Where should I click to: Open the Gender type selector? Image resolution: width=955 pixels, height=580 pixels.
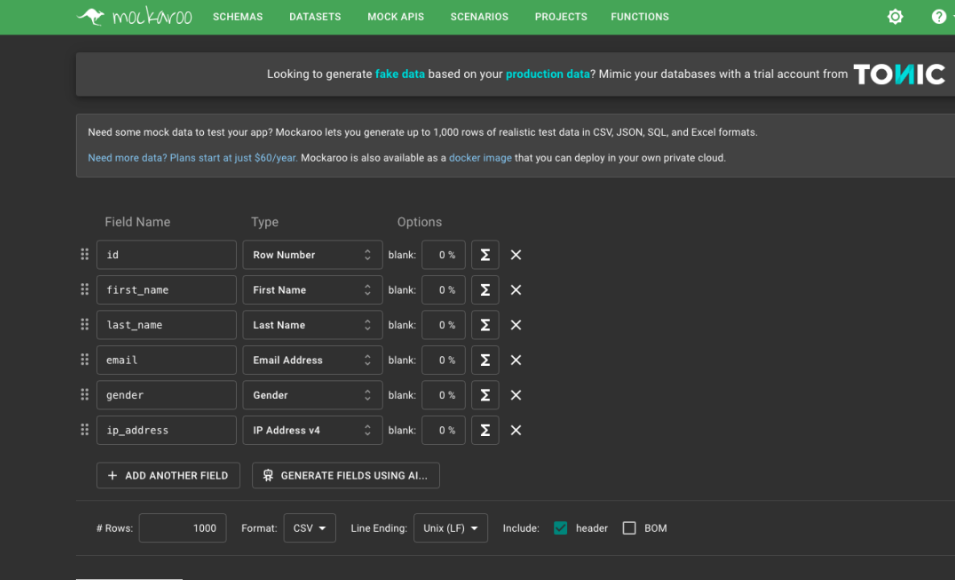[312, 395]
